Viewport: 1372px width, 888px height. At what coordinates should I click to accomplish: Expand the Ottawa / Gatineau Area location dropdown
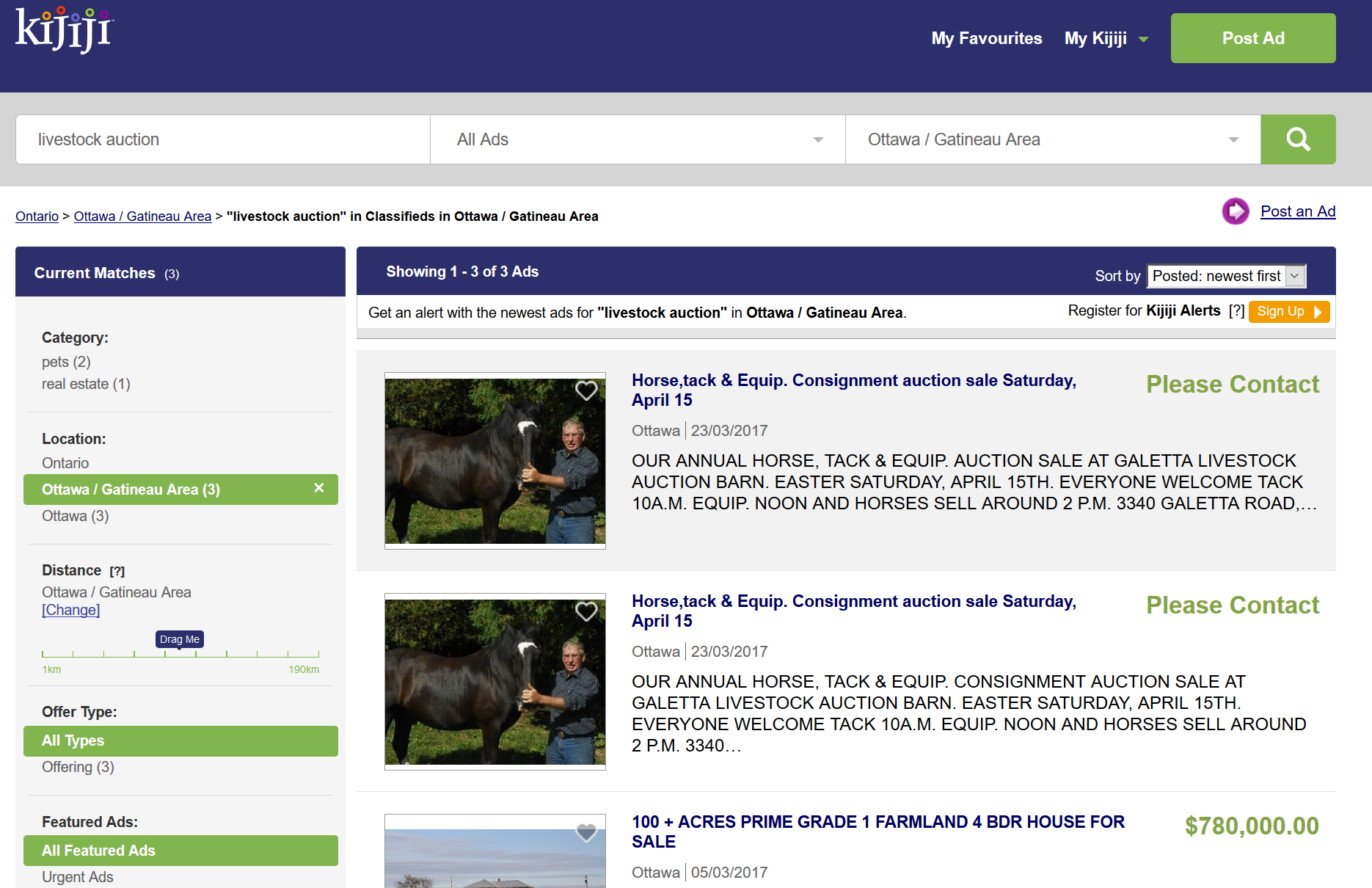coord(1052,139)
